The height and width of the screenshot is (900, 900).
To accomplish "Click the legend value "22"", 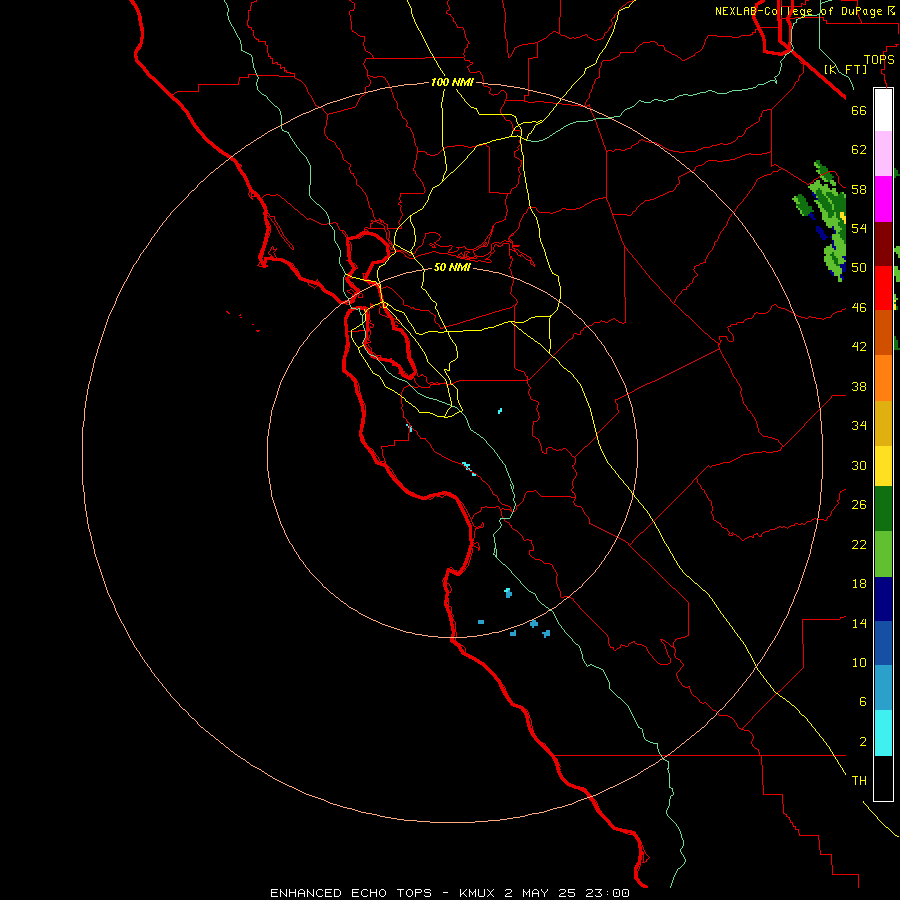I will [x=859, y=544].
